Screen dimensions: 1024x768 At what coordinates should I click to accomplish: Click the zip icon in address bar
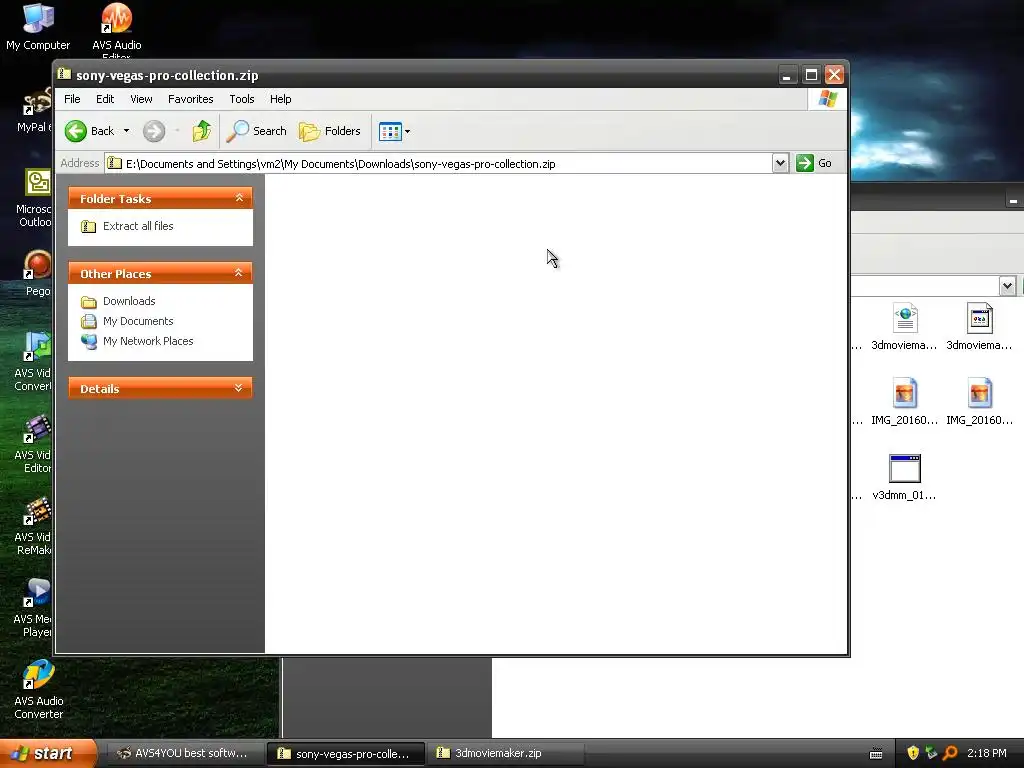(115, 163)
